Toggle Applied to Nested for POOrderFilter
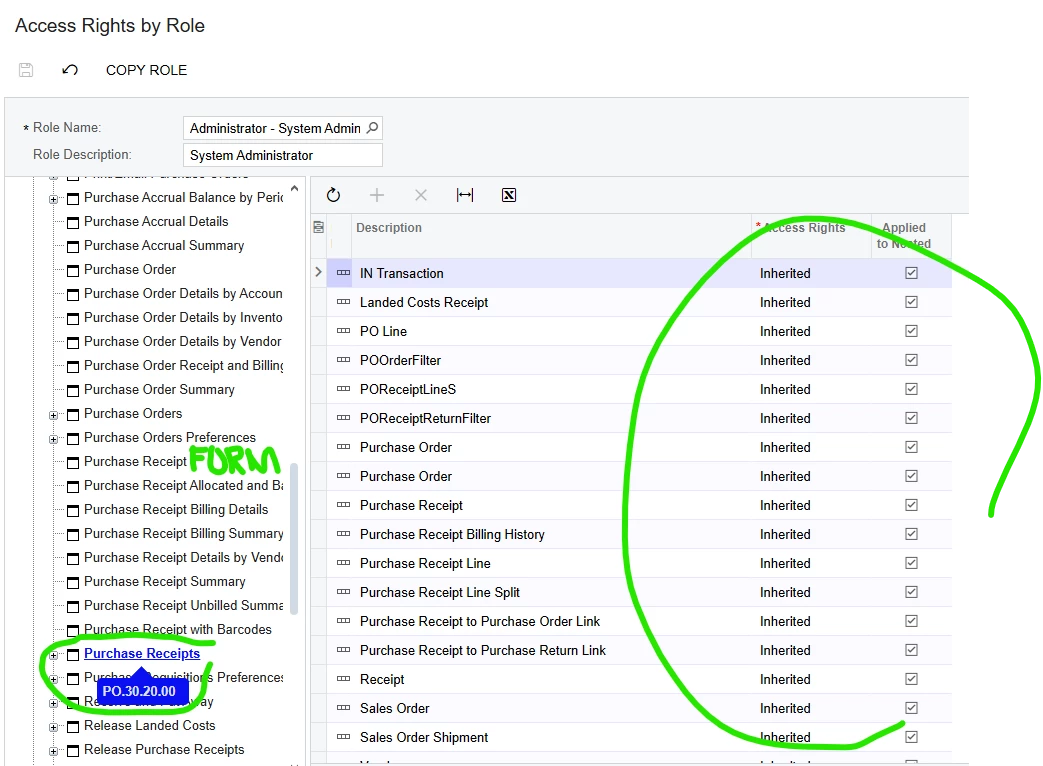The image size is (1043, 766). click(911, 360)
